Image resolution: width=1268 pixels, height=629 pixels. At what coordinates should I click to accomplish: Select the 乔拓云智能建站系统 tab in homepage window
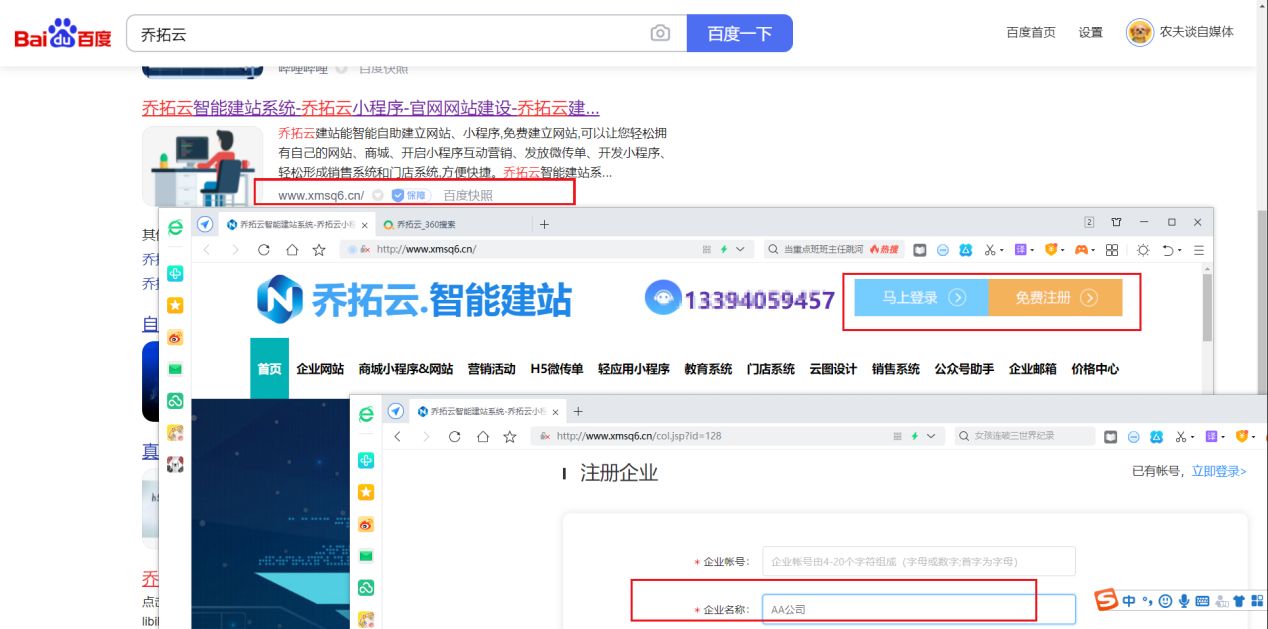297,225
